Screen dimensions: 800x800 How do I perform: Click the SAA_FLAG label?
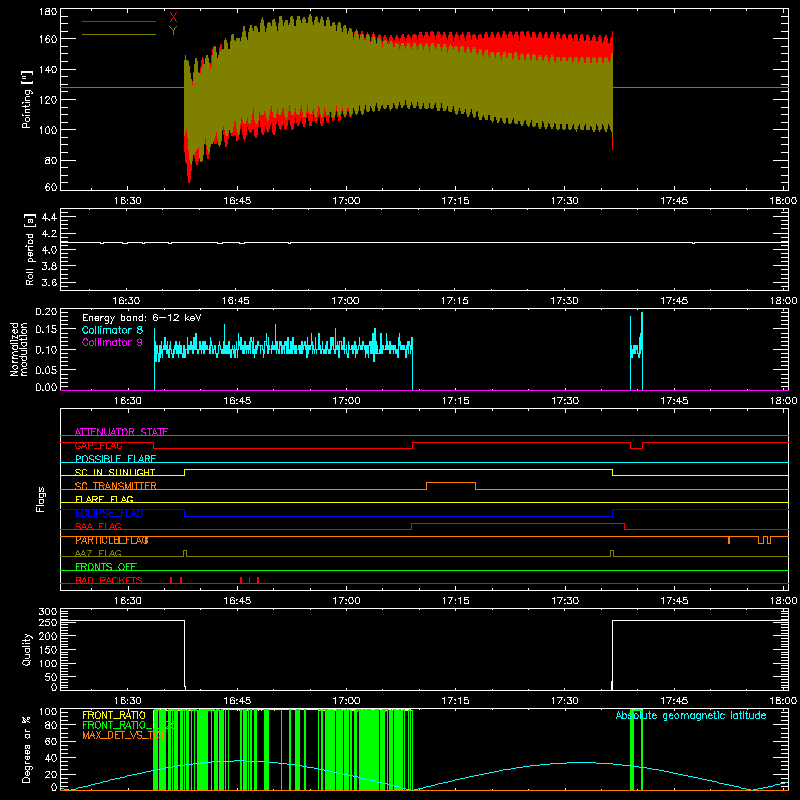point(98,526)
